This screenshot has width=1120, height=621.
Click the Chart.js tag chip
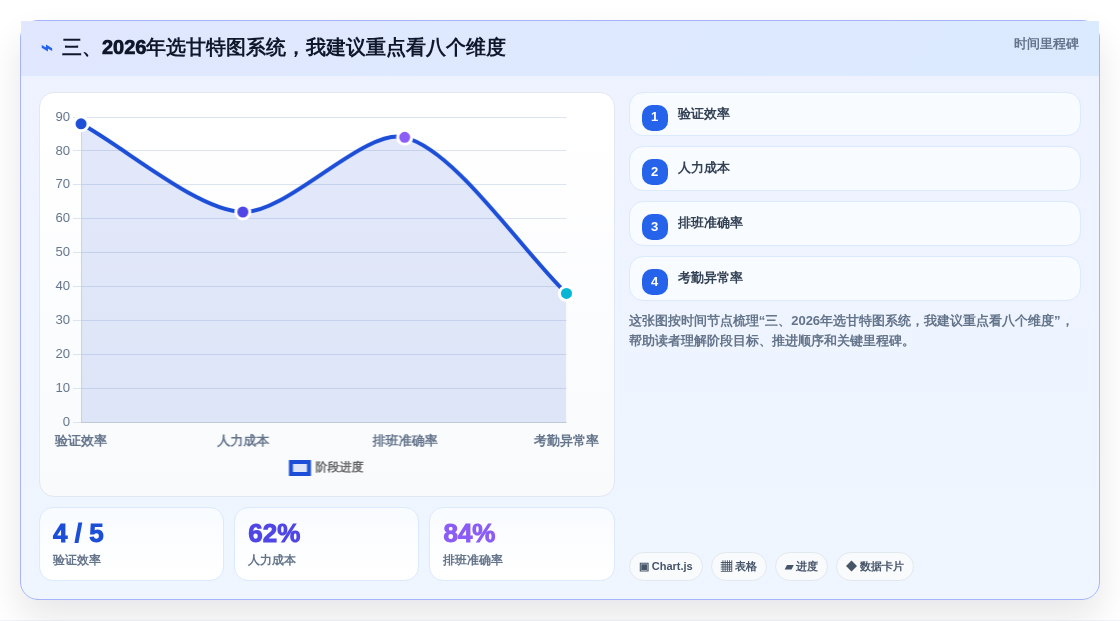pyautogui.click(x=666, y=567)
